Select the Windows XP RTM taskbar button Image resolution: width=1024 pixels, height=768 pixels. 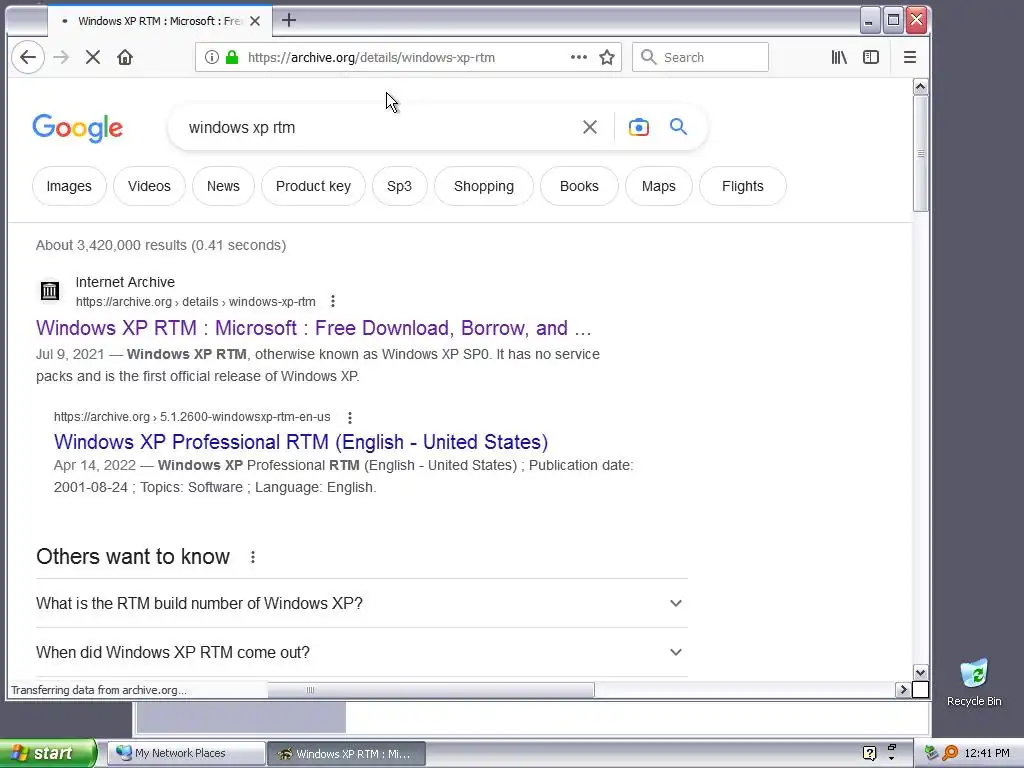346,754
